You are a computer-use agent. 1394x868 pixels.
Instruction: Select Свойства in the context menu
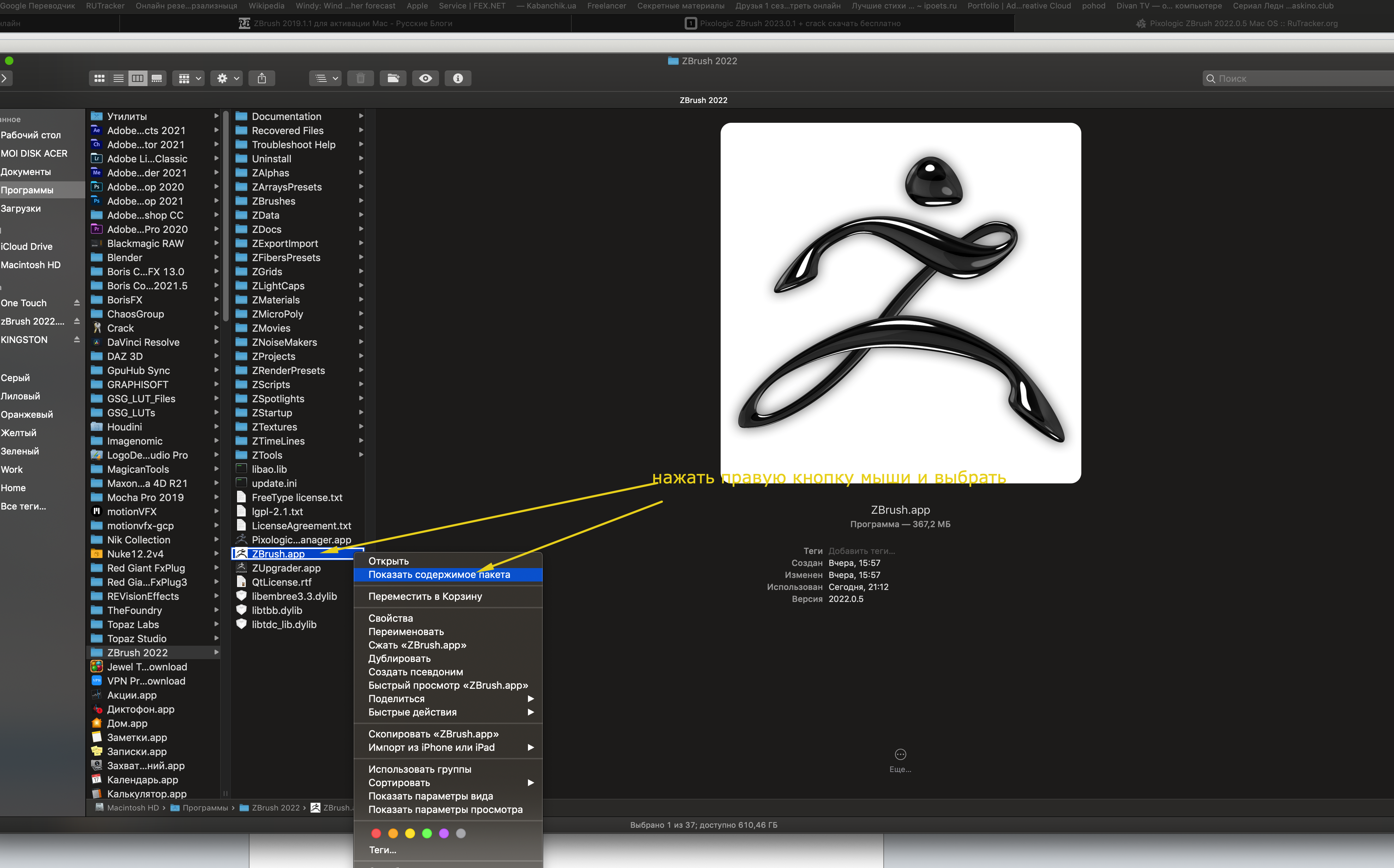tap(448, 618)
